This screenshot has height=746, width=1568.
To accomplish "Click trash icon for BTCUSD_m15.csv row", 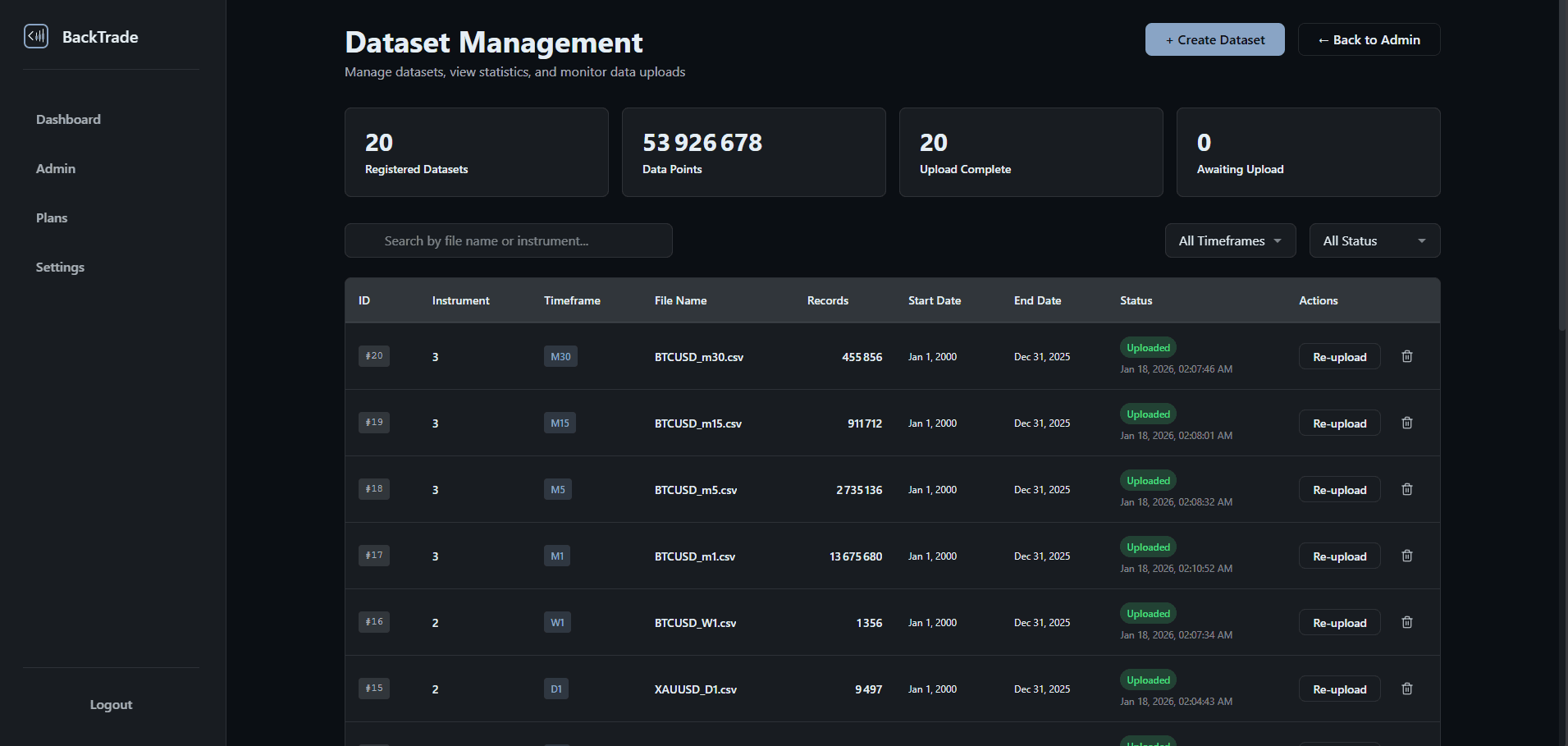I will click(1406, 423).
